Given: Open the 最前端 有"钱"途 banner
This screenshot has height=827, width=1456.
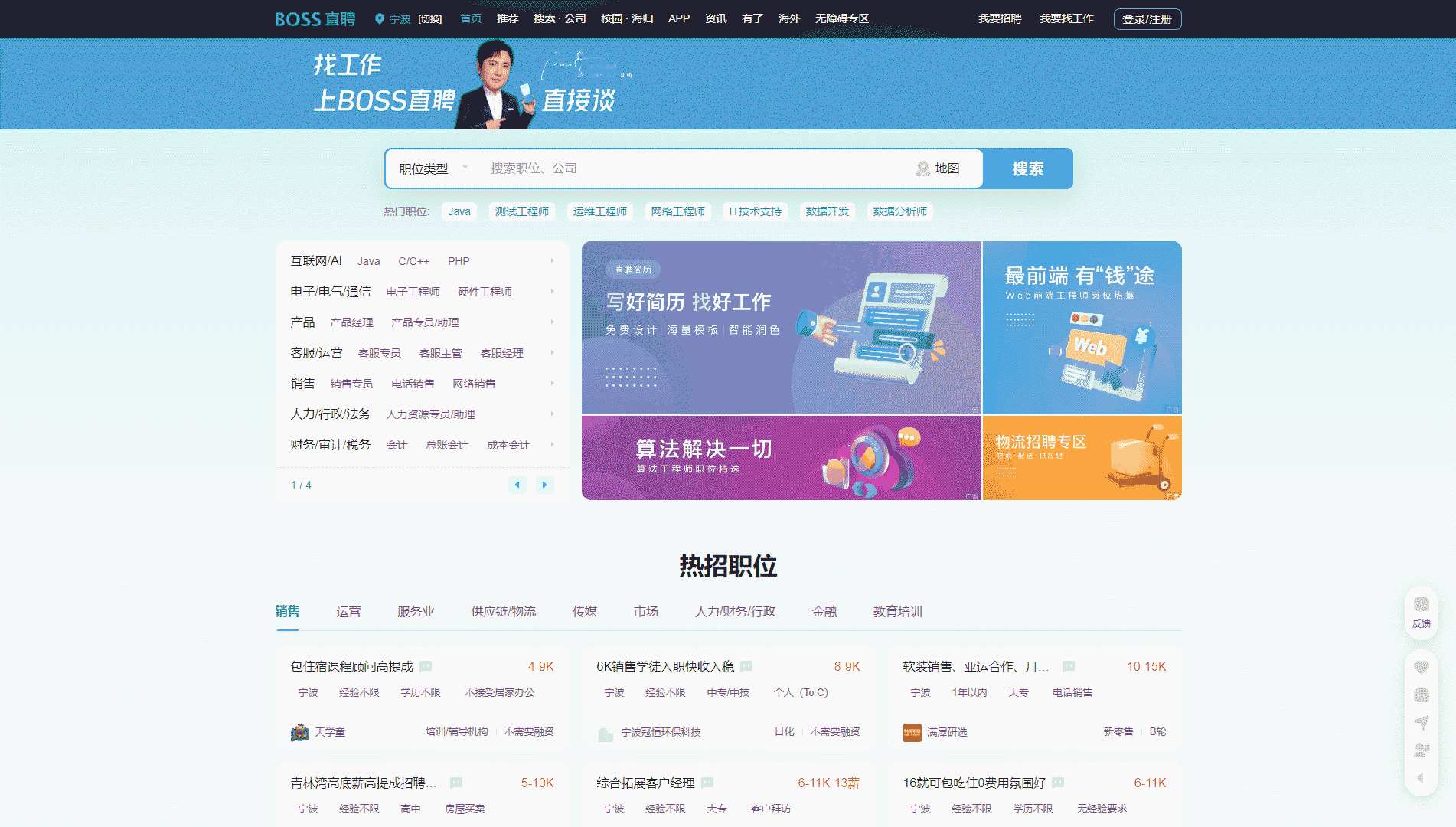Looking at the screenshot, I should tap(1082, 328).
